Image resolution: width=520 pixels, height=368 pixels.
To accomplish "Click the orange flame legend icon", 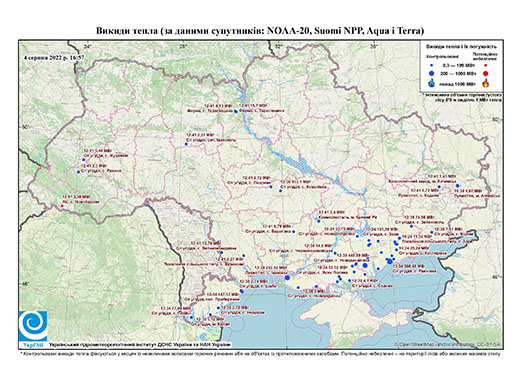I will 486,83.
